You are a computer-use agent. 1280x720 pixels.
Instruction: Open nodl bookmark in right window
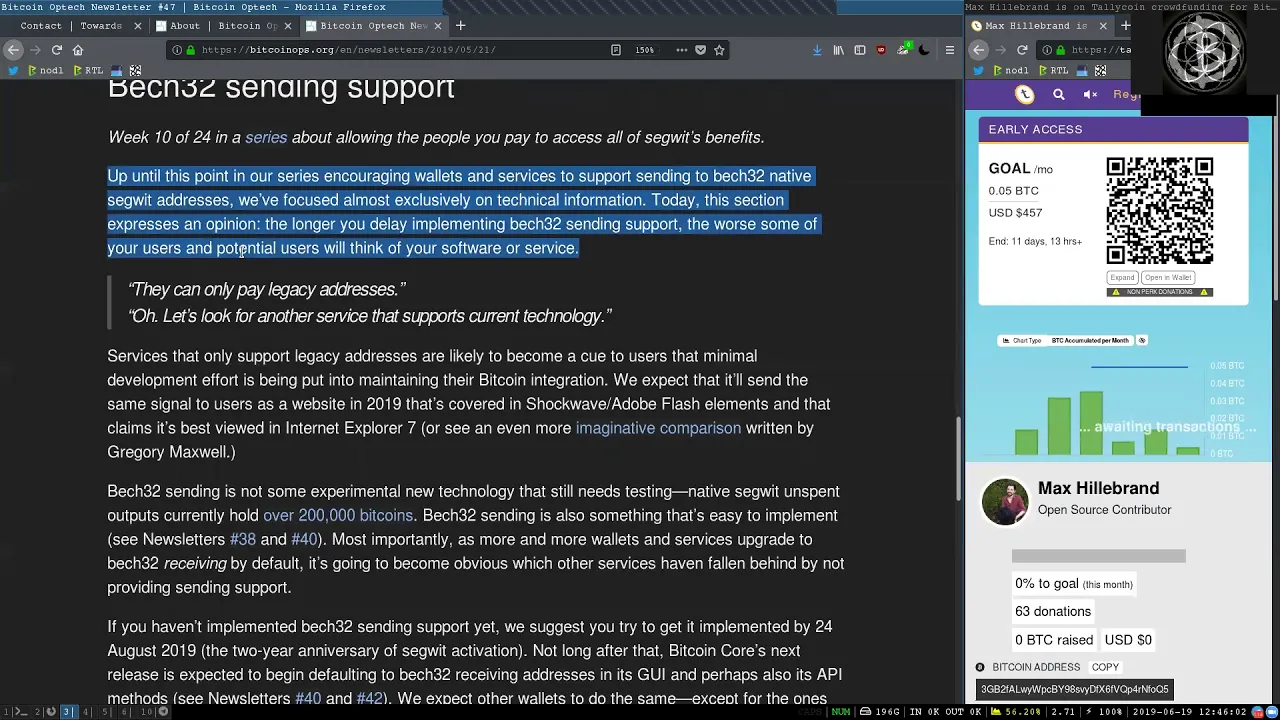[1011, 71]
